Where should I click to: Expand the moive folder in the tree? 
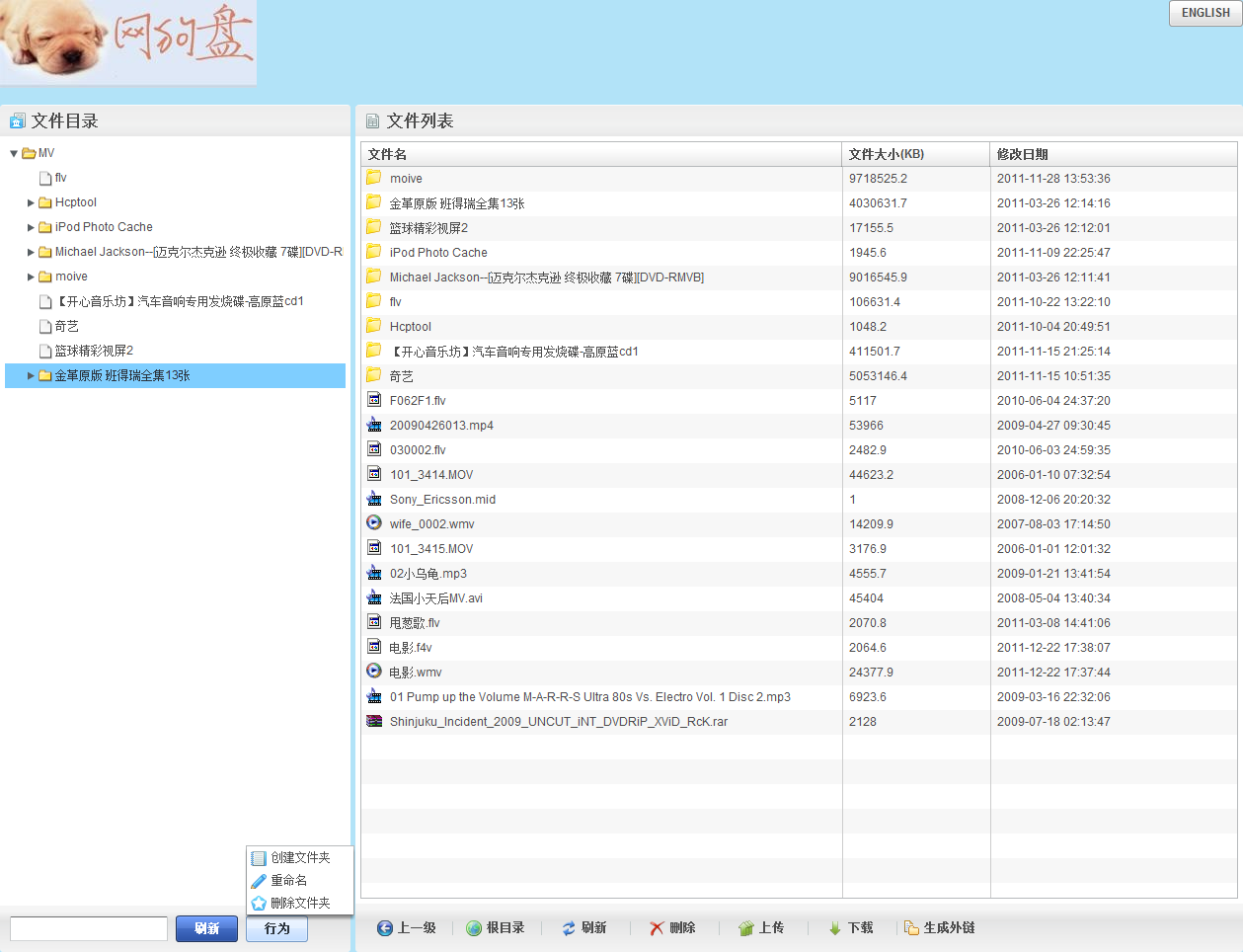pos(31,277)
